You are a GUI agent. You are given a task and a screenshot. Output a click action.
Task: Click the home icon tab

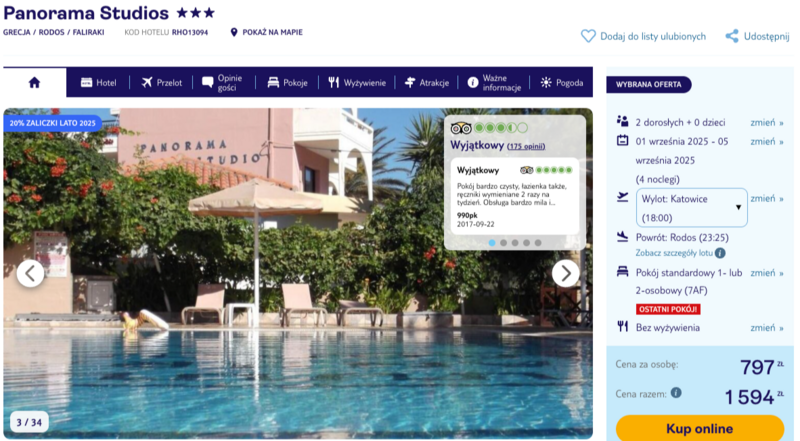(x=34, y=82)
